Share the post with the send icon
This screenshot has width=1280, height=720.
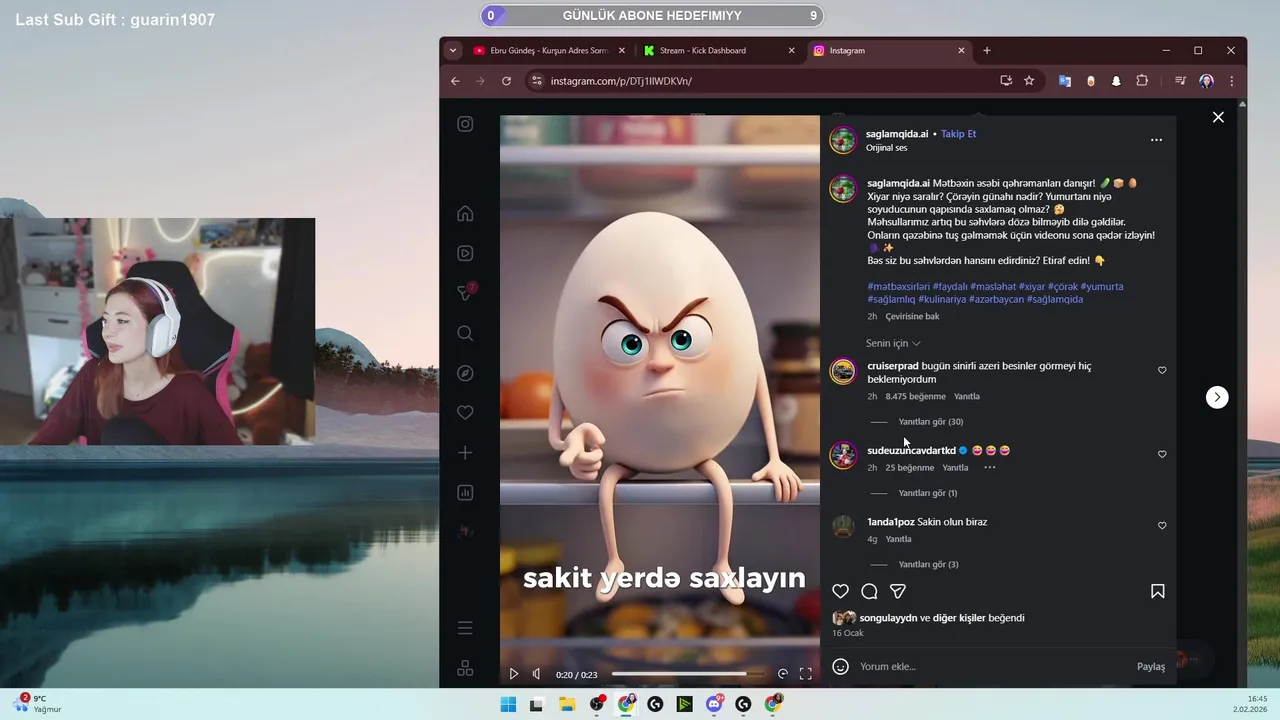[x=898, y=591]
